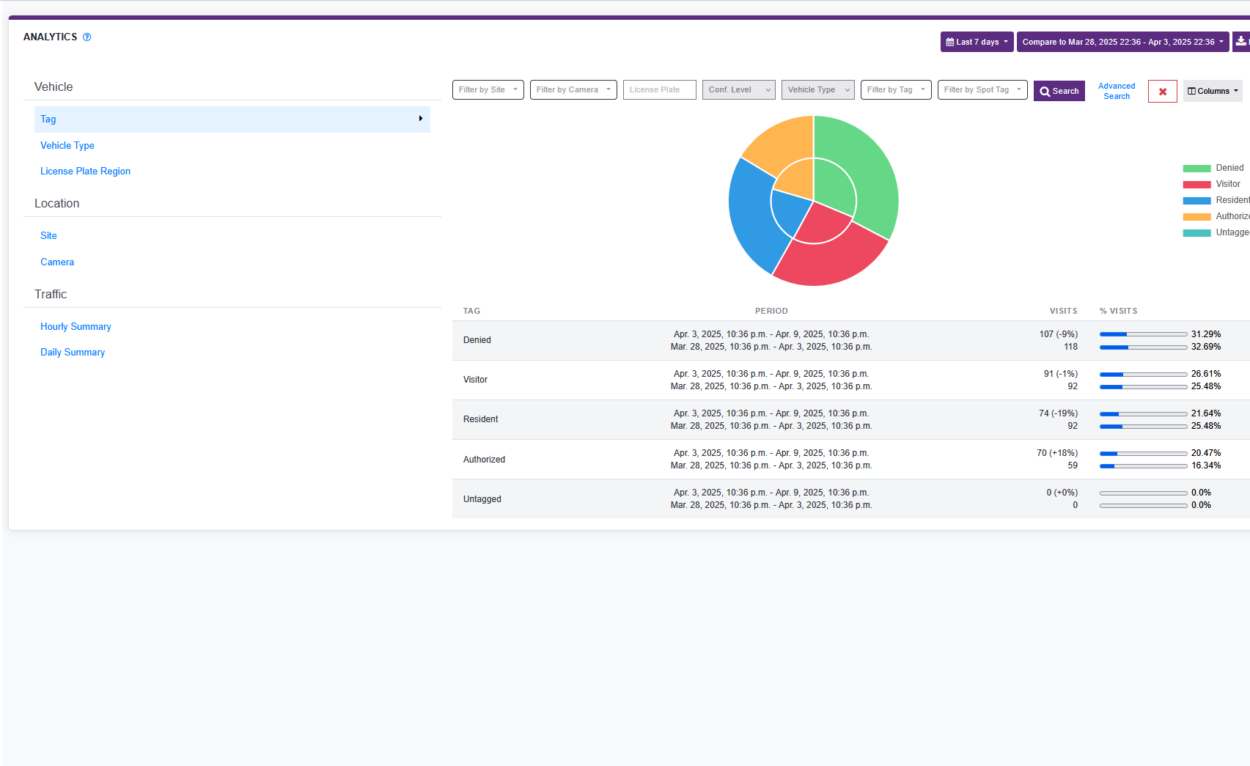The image size is (1250, 766).
Task: Click the 31.29% visits percentage
Action: point(1206,334)
